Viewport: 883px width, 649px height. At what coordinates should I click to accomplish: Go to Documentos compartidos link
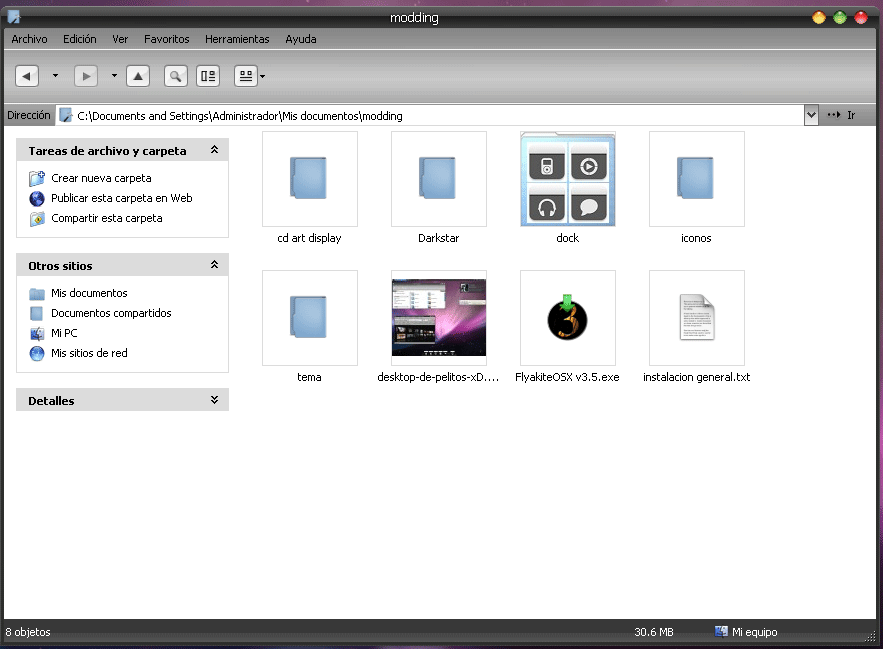coord(111,313)
